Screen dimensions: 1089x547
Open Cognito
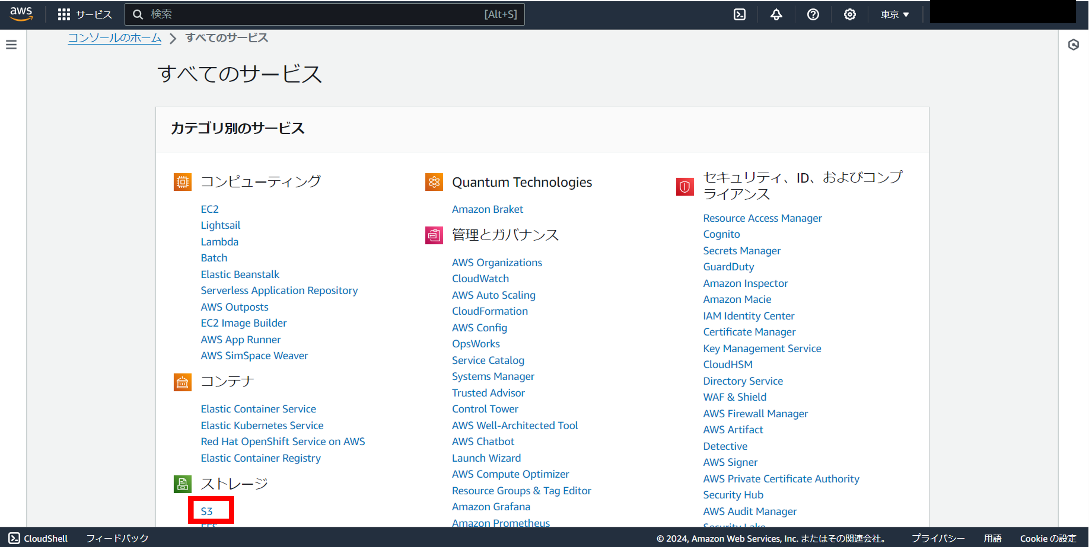722,235
